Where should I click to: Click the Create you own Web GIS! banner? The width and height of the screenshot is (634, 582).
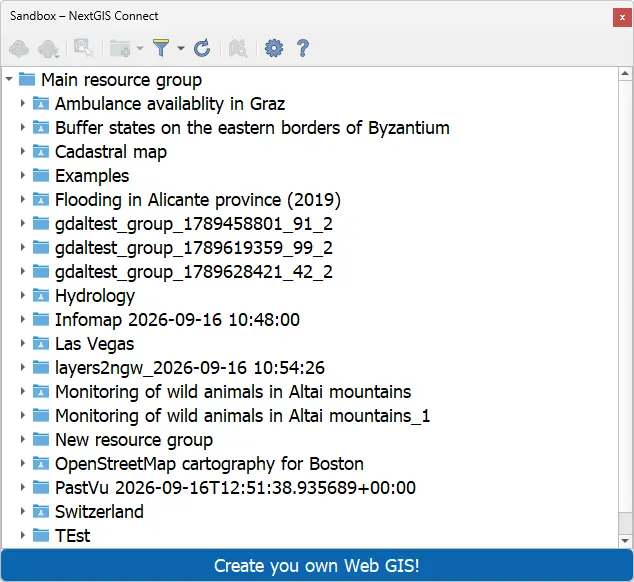coord(317,565)
